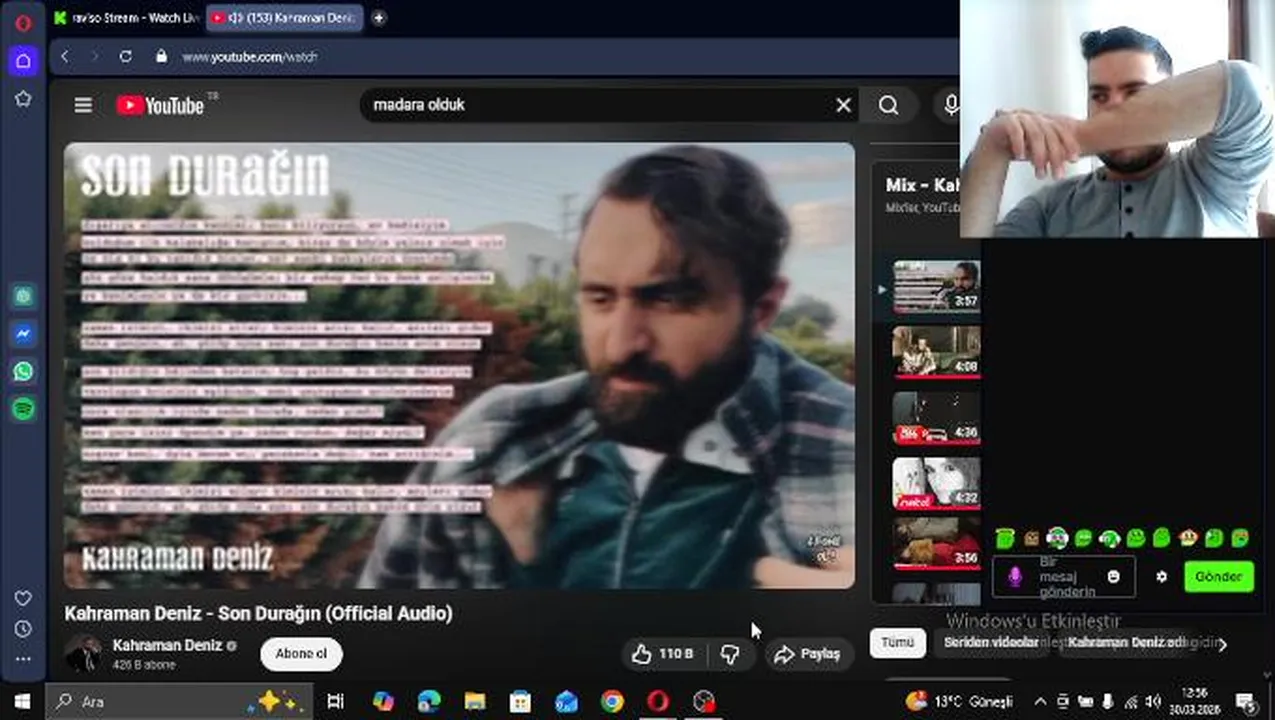The height and width of the screenshot is (720, 1275).
Task: Clear the search box with X
Action: tap(843, 105)
